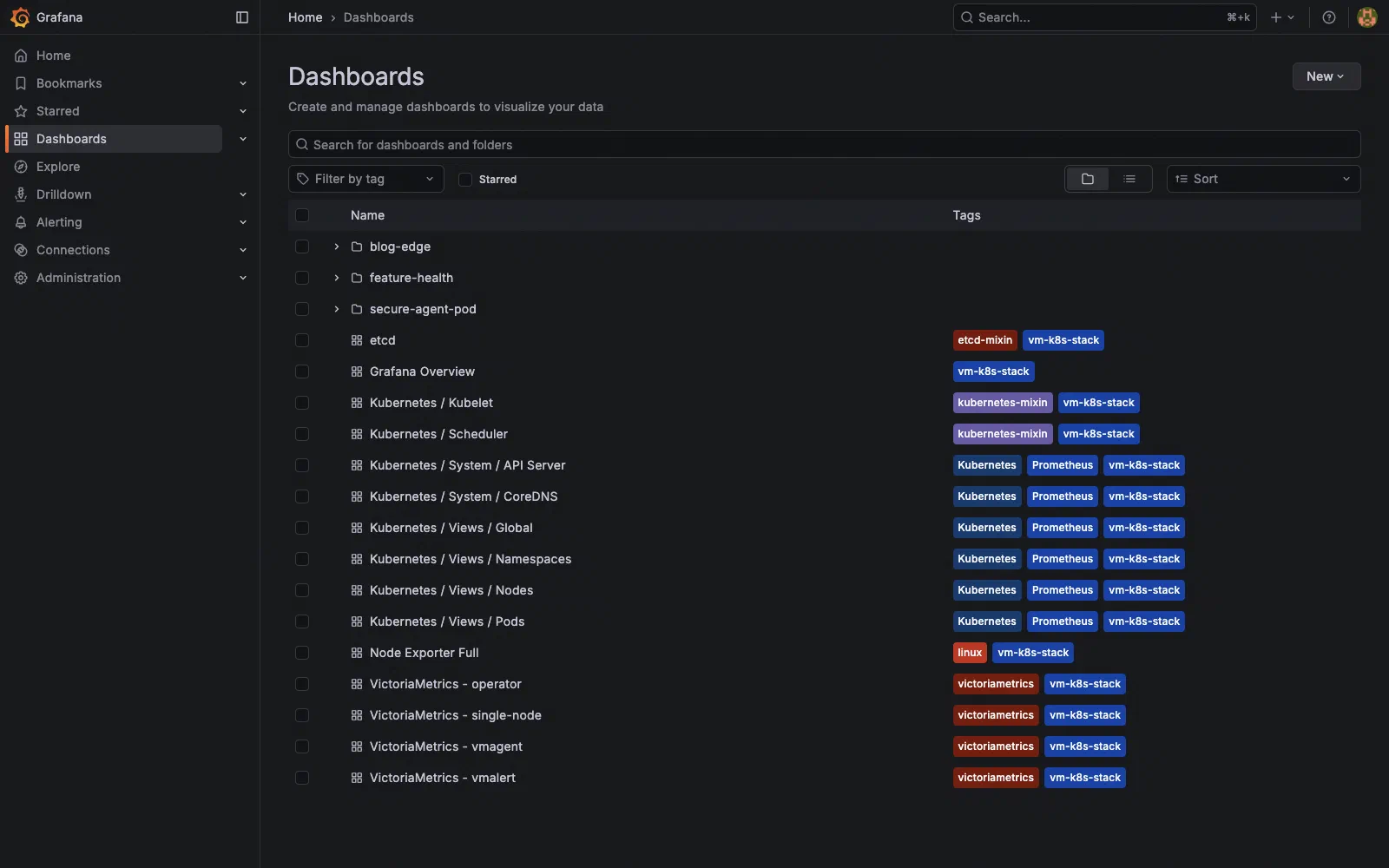1389x868 pixels.
Task: Expand the blog-edge folder
Action: (x=337, y=247)
